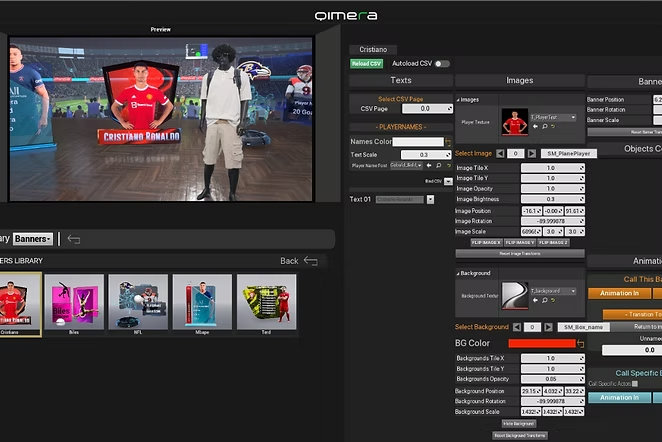Screen dimensions: 662x442
Task: Click the spinner arrow in Backgrounds Opacity field
Action: pyautogui.click(x=581, y=379)
